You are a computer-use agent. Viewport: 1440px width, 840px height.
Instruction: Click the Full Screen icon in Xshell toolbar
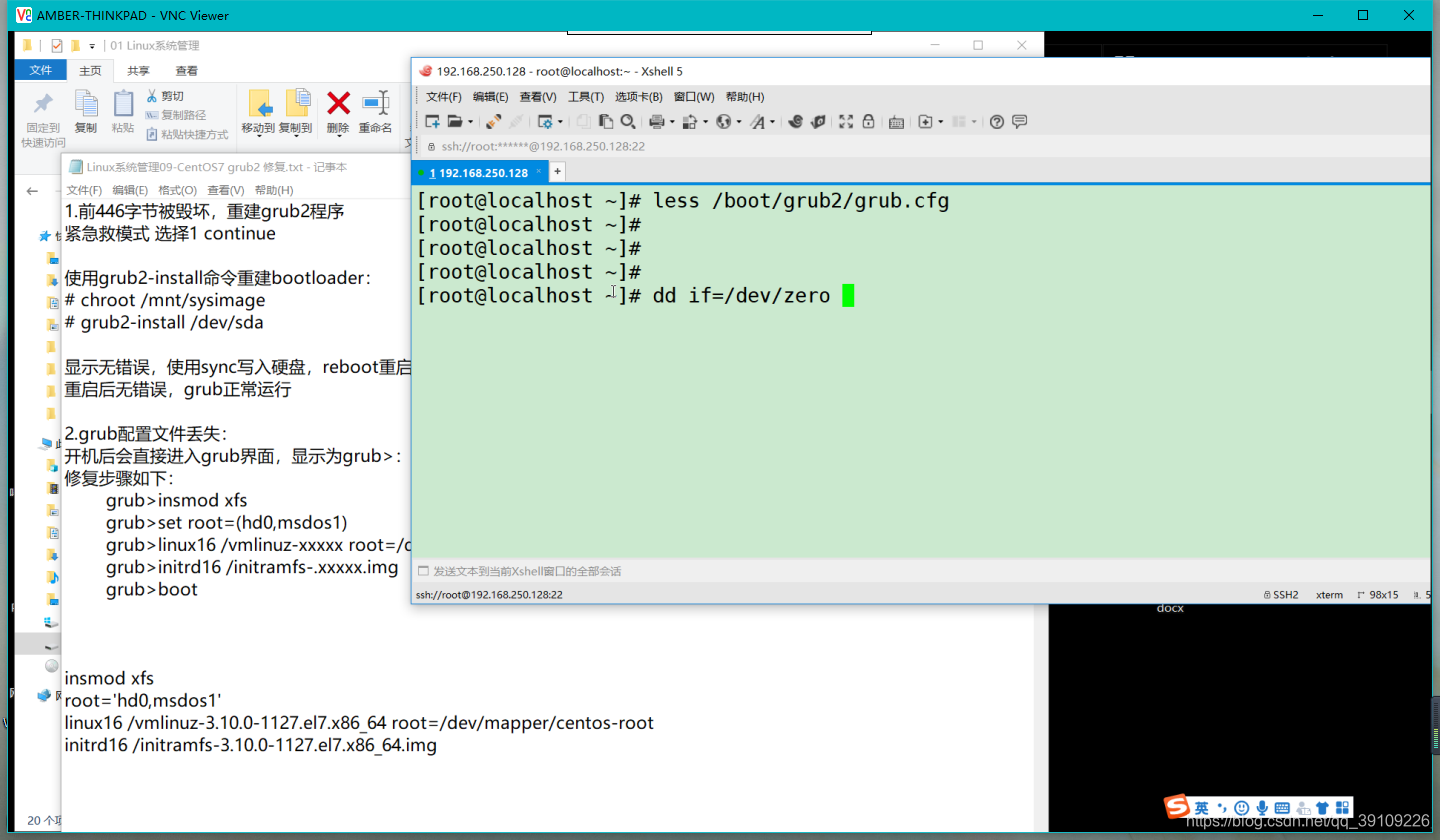tap(845, 122)
